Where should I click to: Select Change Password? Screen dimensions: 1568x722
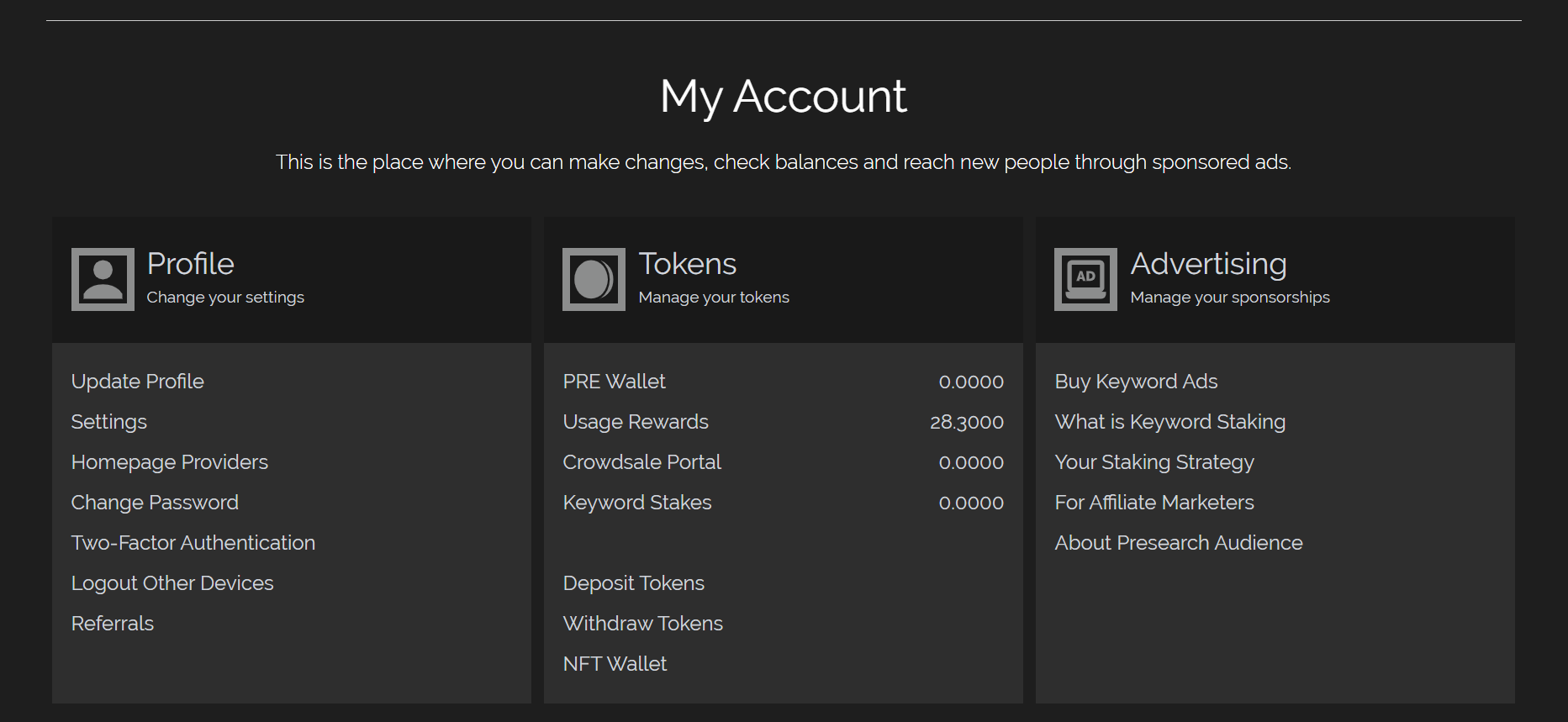tap(155, 503)
